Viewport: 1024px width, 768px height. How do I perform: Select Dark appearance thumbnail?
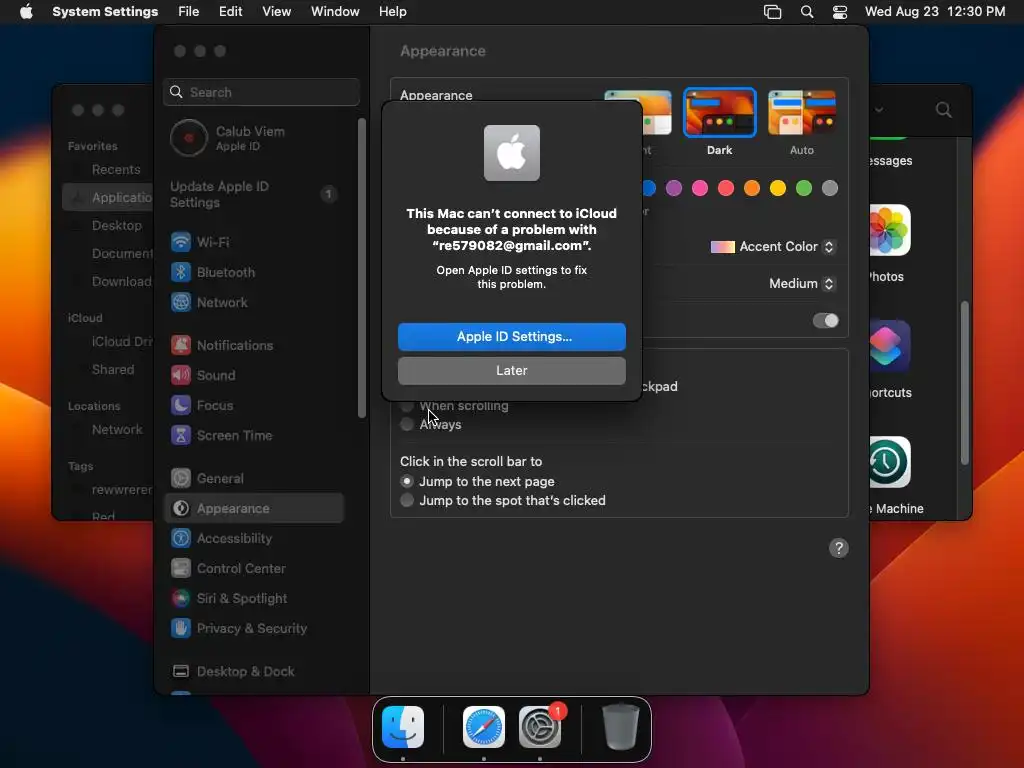pyautogui.click(x=720, y=113)
